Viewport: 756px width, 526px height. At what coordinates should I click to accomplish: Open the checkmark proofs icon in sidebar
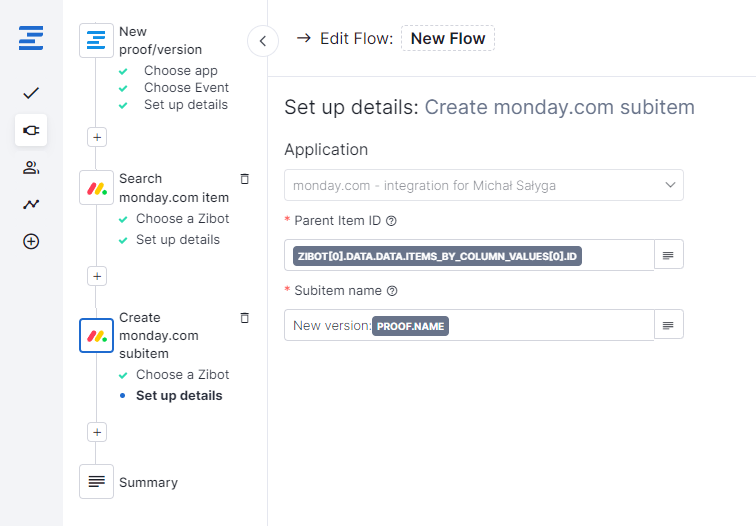(31, 93)
